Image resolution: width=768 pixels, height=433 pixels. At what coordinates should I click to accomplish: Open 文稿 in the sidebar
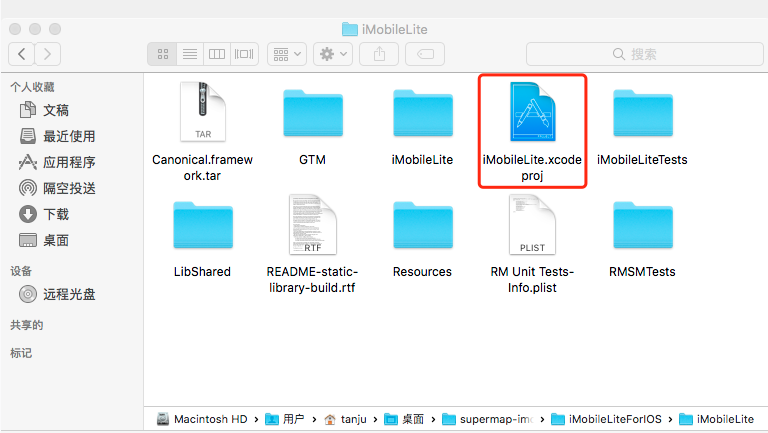click(44, 110)
